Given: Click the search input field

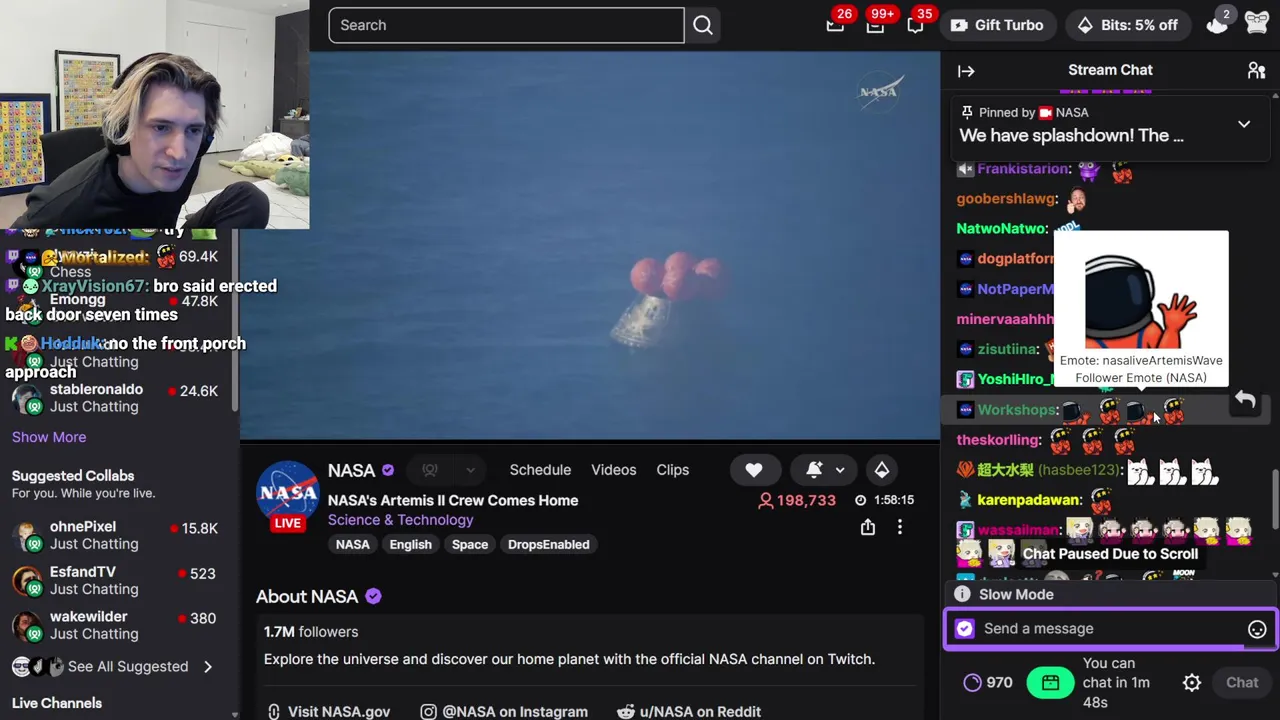Looking at the screenshot, I should [x=506, y=25].
